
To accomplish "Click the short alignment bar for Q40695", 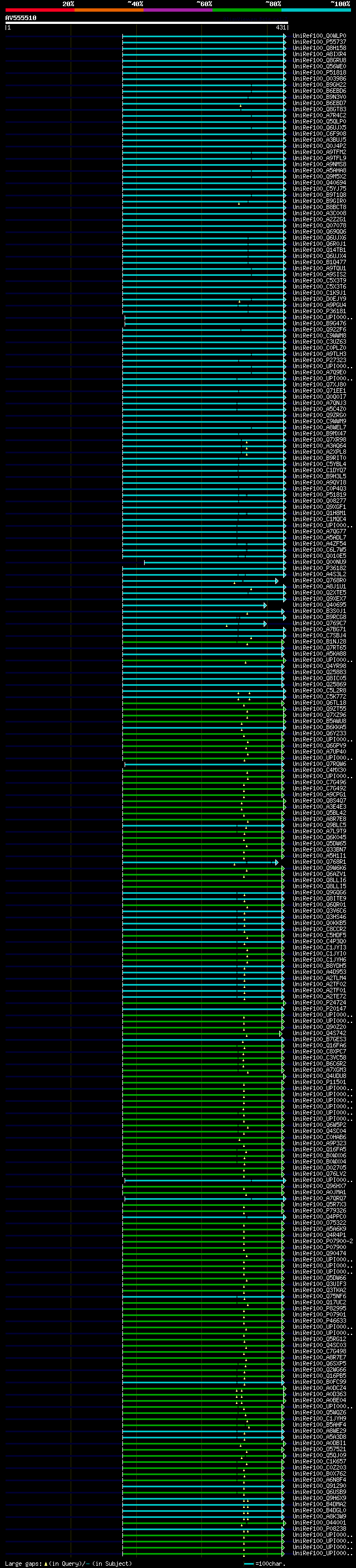I will coord(195,605).
